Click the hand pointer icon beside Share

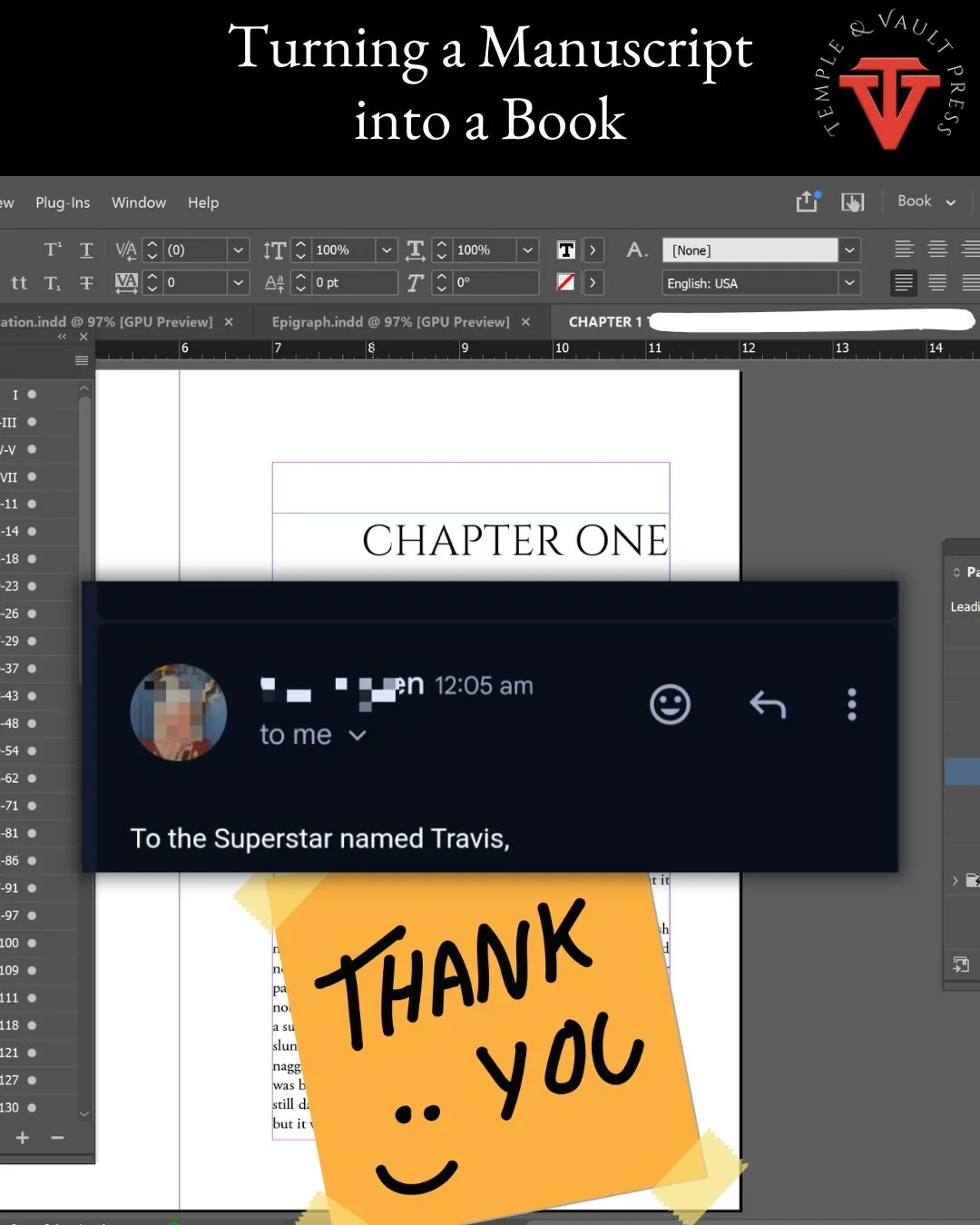853,202
